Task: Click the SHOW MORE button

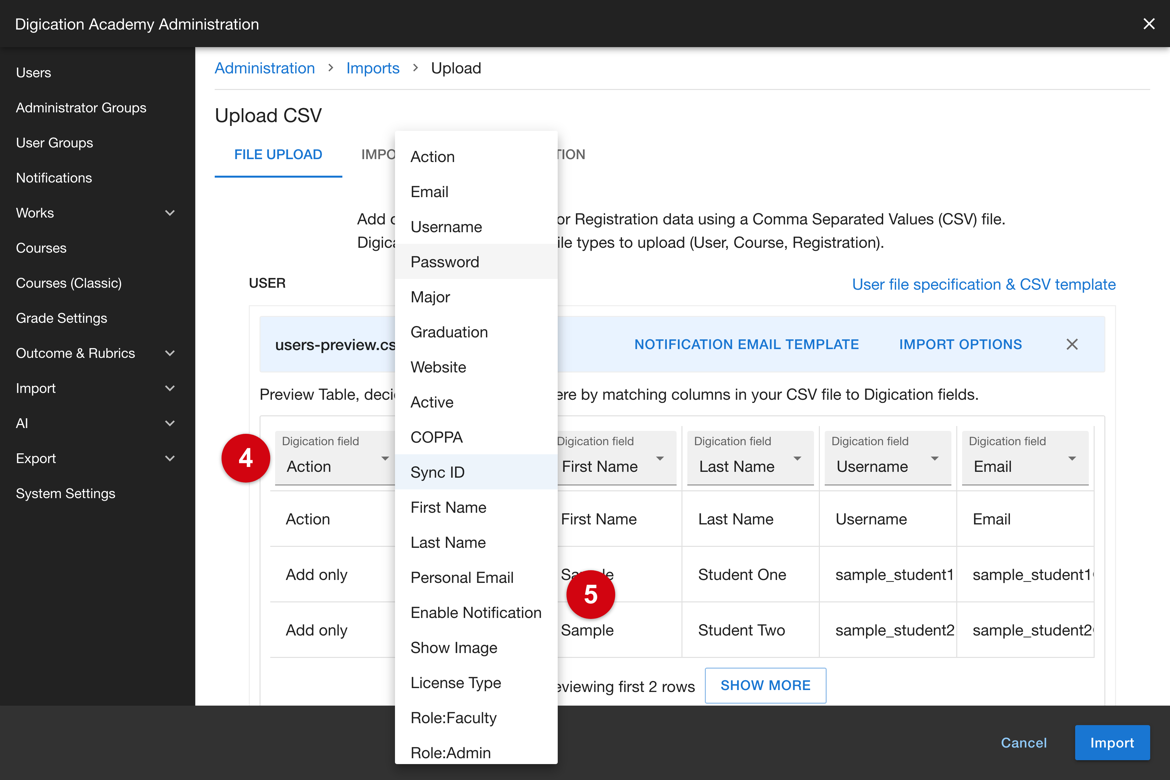Action: coord(766,685)
